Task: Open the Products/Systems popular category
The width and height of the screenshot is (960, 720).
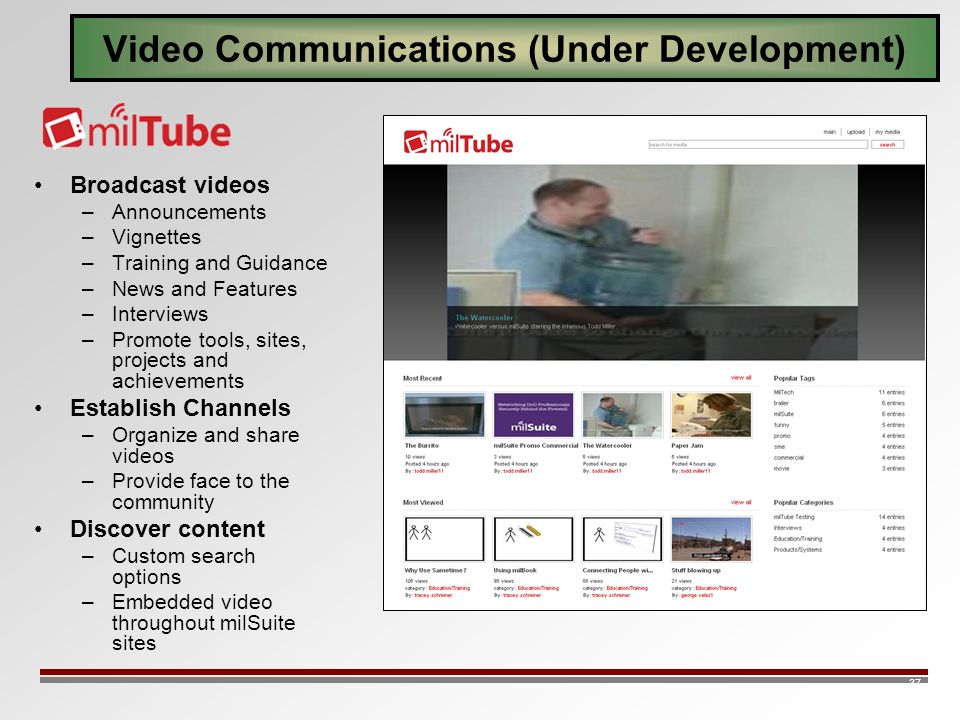Action: (798, 550)
